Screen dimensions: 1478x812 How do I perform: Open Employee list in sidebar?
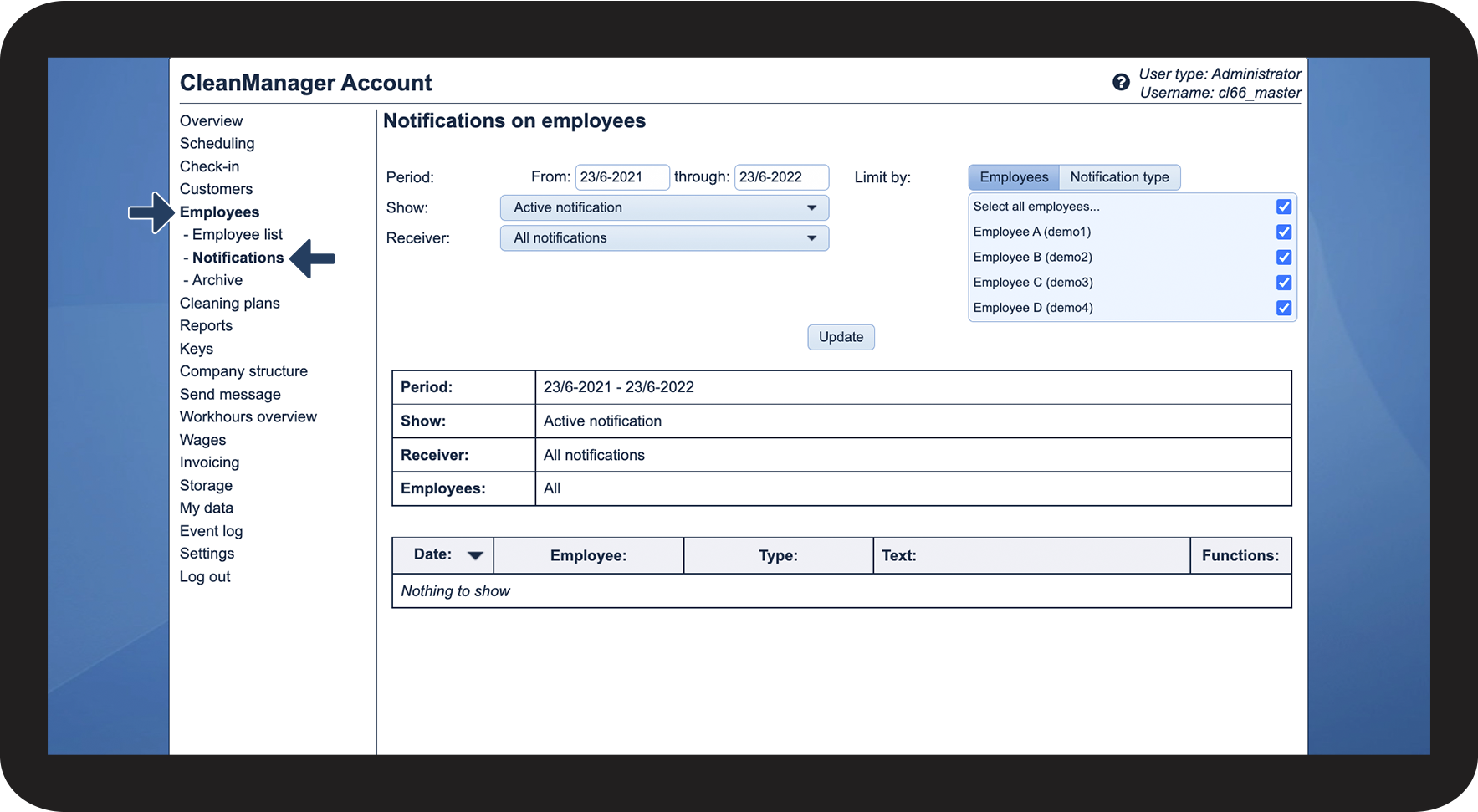pyautogui.click(x=237, y=235)
